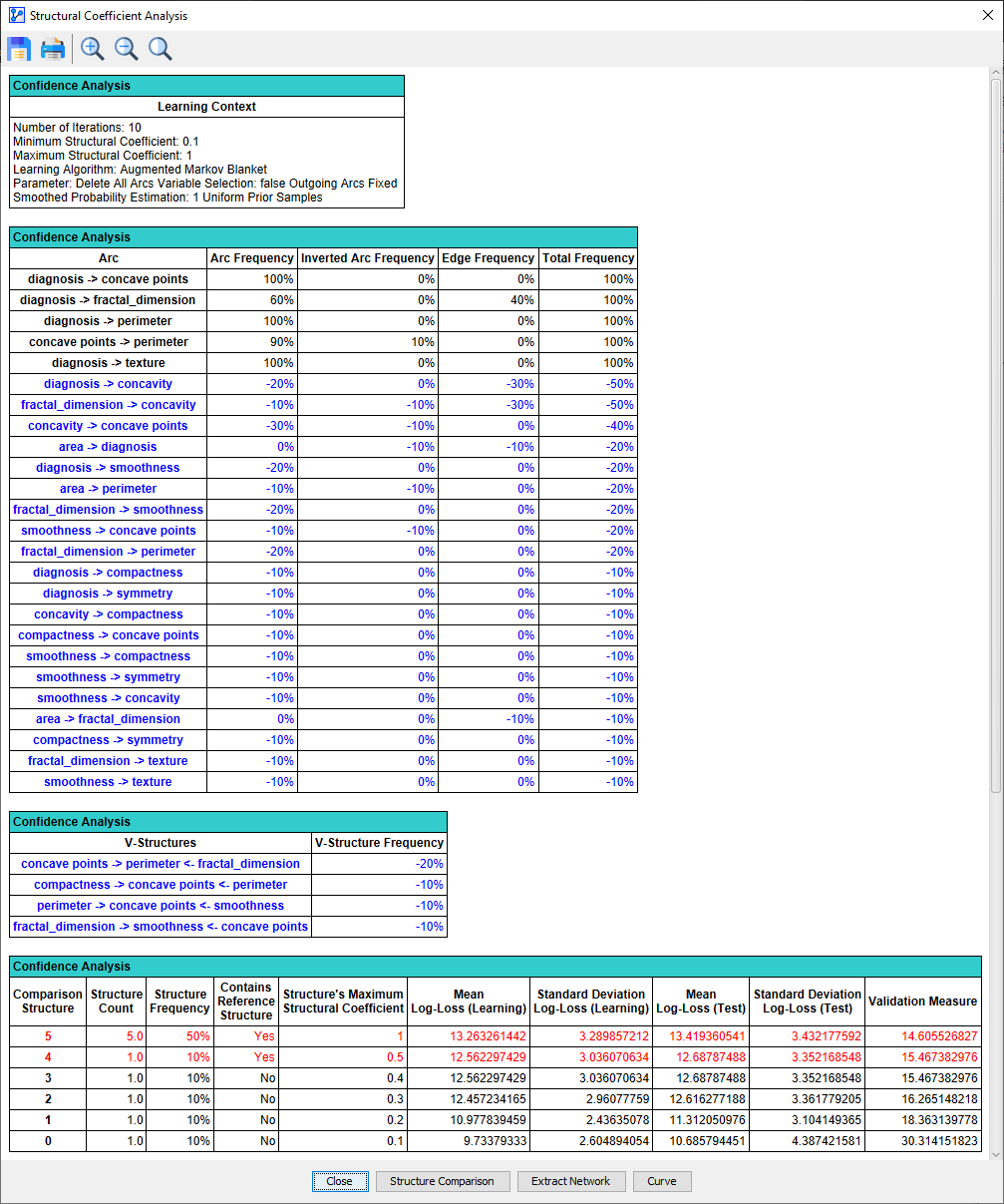Click the 'V-Structure Frequency' header

tap(379, 843)
